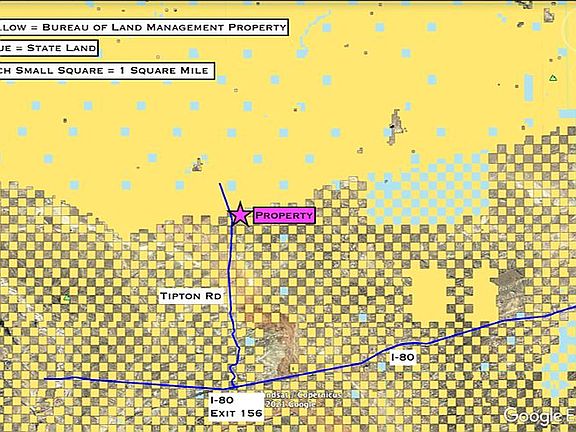Click the pink star property marker
Viewport: 576px width, 432px height.
[x=240, y=215]
